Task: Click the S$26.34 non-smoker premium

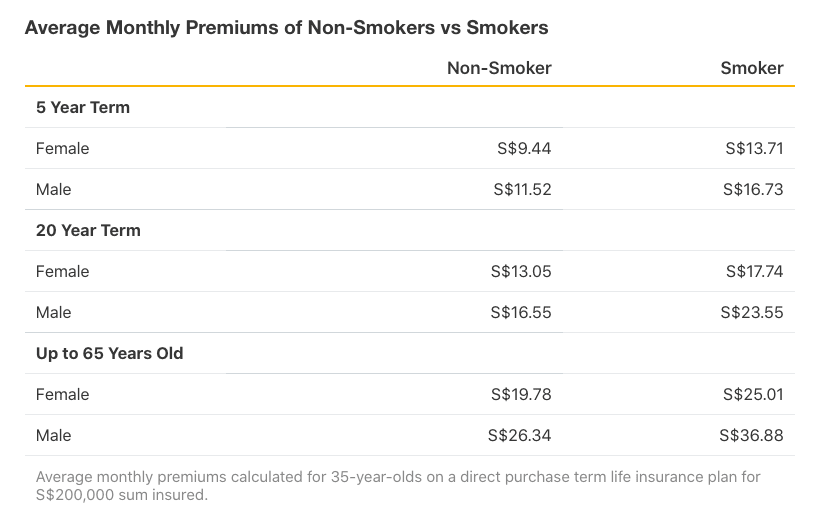Action: [519, 435]
